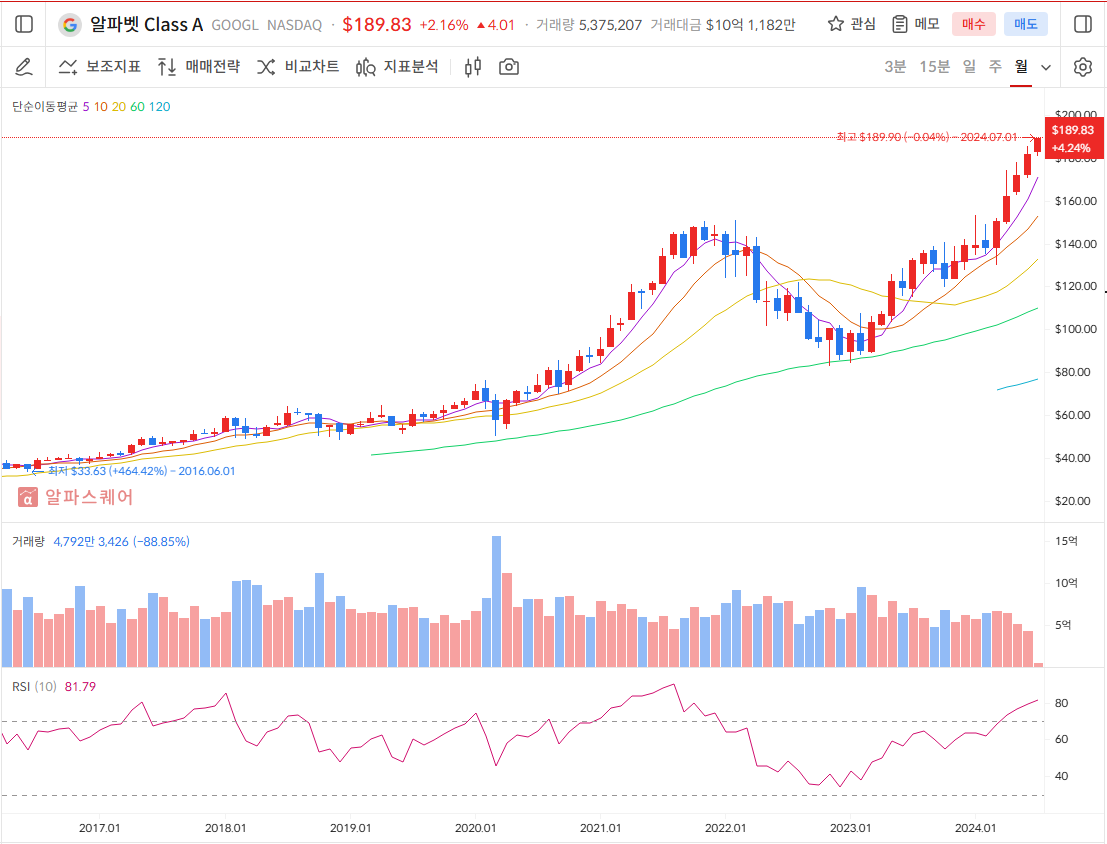The image size is (1107, 844).
Task: Toggle the right sidebar panel icon
Action: [x=1082, y=24]
